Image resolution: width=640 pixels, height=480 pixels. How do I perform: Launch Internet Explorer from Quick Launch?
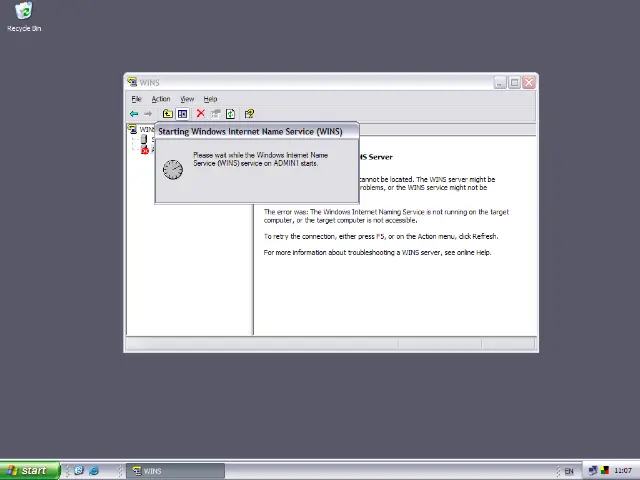click(94, 471)
